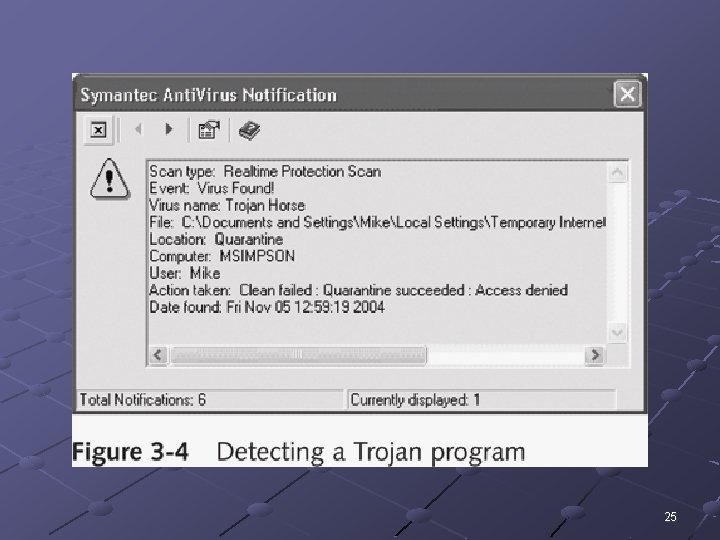Click the 'Location: Quarantine' line

click(x=216, y=239)
